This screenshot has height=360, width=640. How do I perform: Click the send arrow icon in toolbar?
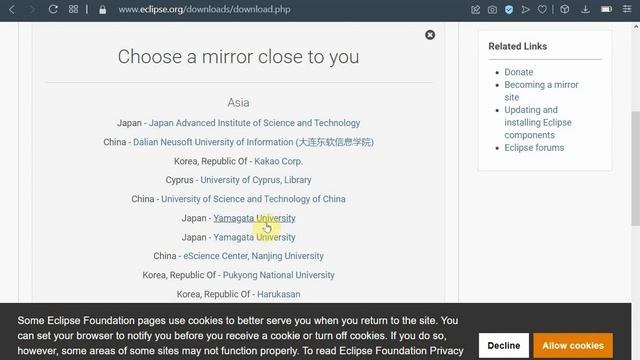pyautogui.click(x=525, y=9)
